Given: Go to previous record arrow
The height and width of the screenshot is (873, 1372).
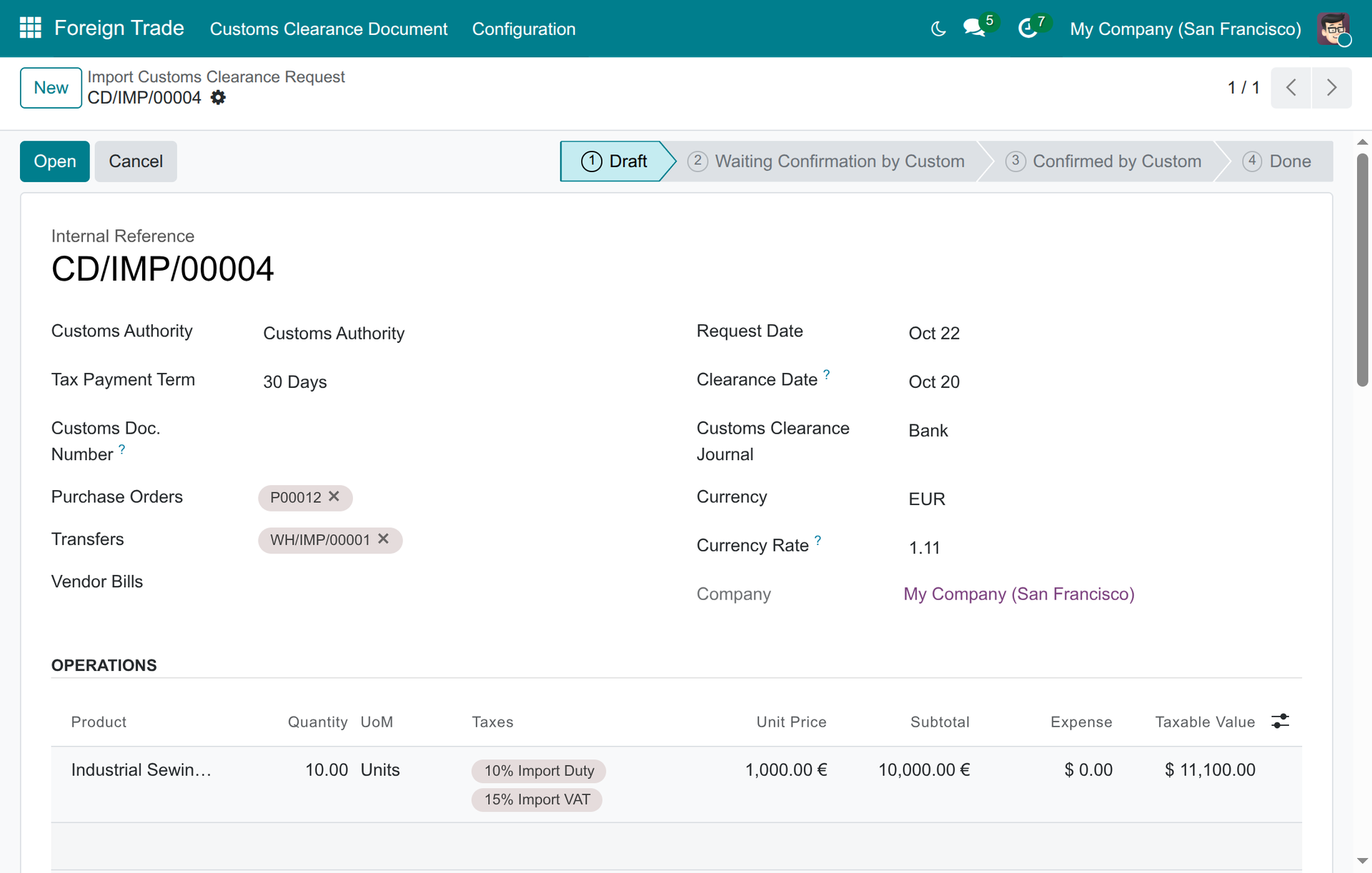Looking at the screenshot, I should (1291, 88).
